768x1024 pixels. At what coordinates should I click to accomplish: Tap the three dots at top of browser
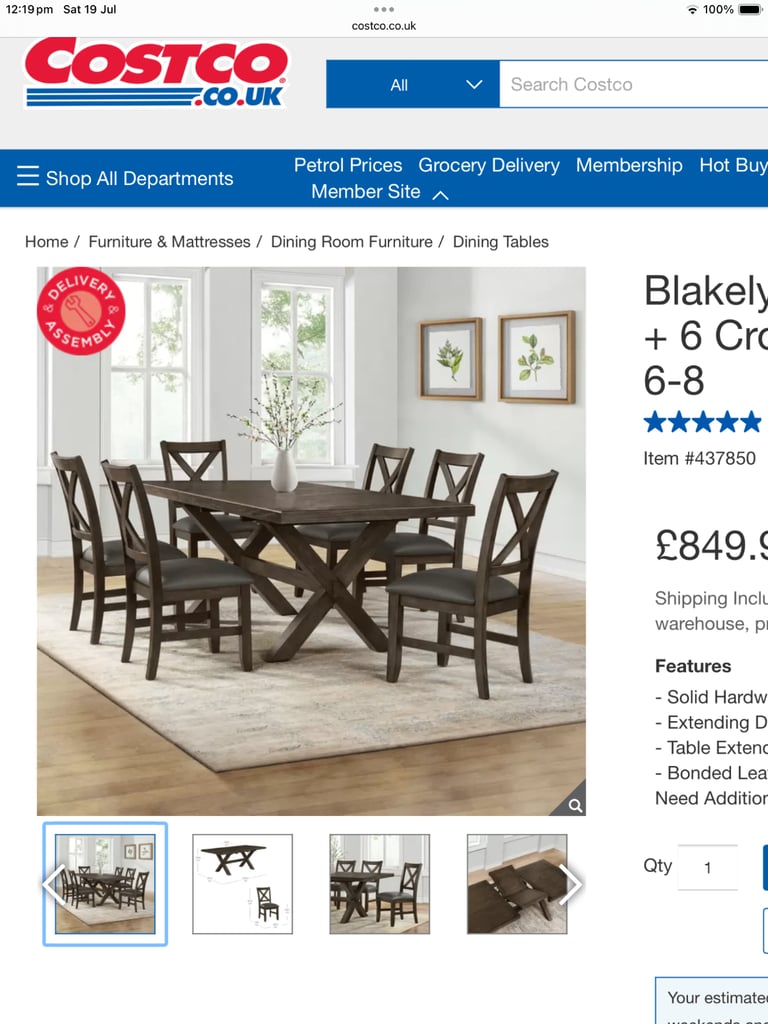pyautogui.click(x=384, y=9)
